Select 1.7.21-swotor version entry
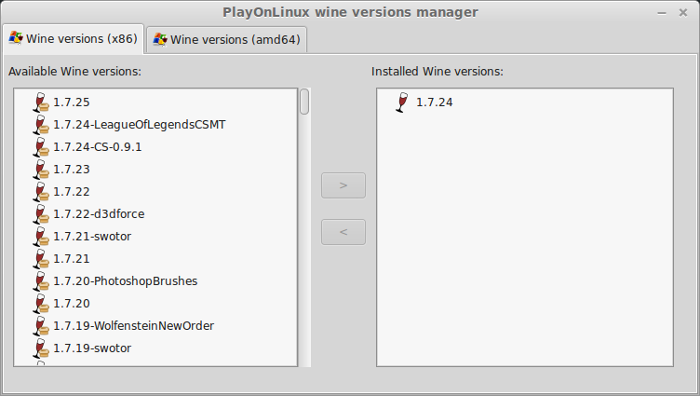 coord(92,236)
